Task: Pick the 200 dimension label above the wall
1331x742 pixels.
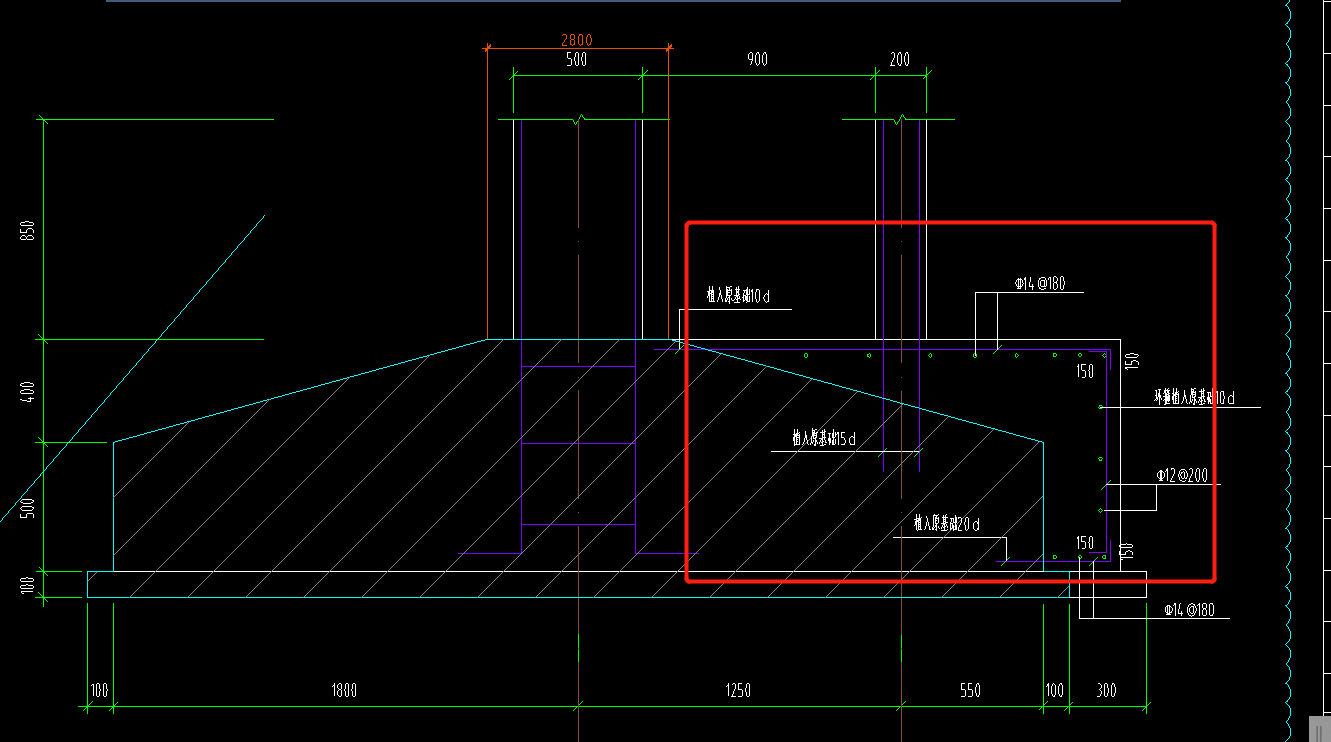Action: pos(900,60)
